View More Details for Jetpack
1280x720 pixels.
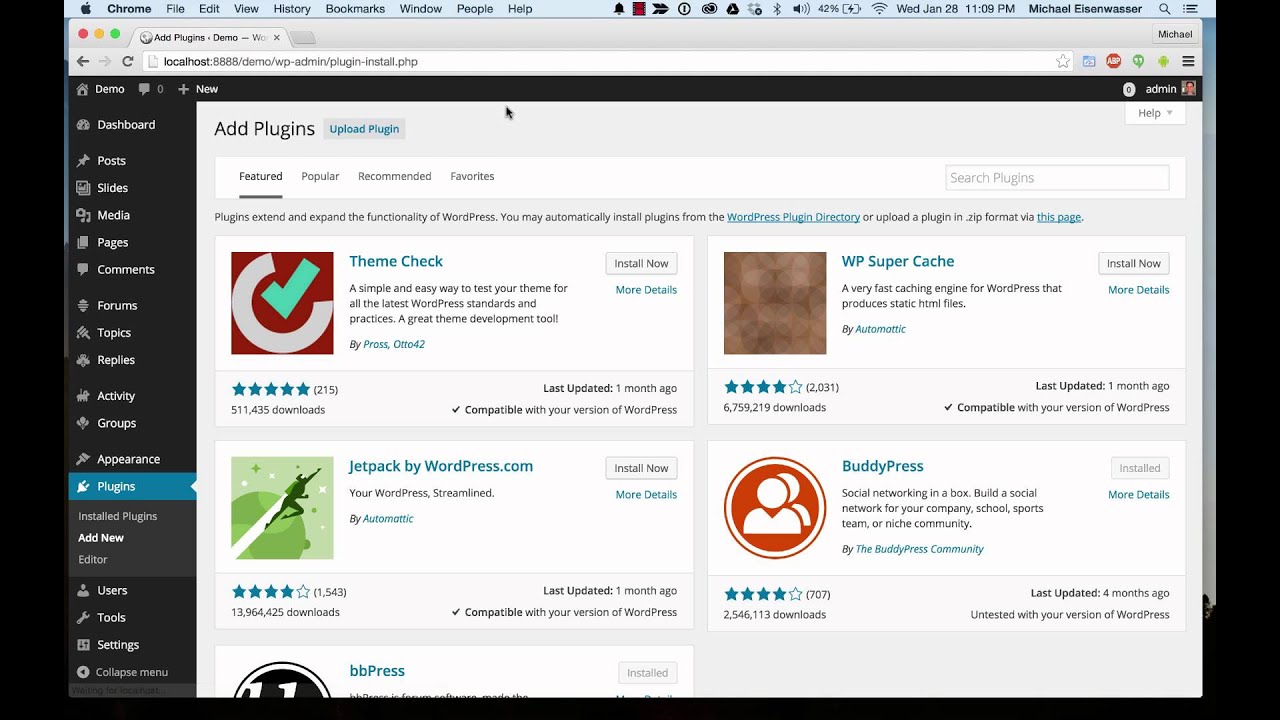pos(646,495)
